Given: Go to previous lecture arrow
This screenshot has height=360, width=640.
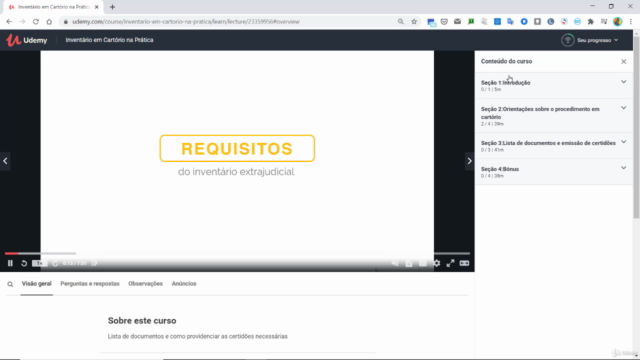Looking at the screenshot, I should [x=5, y=161].
